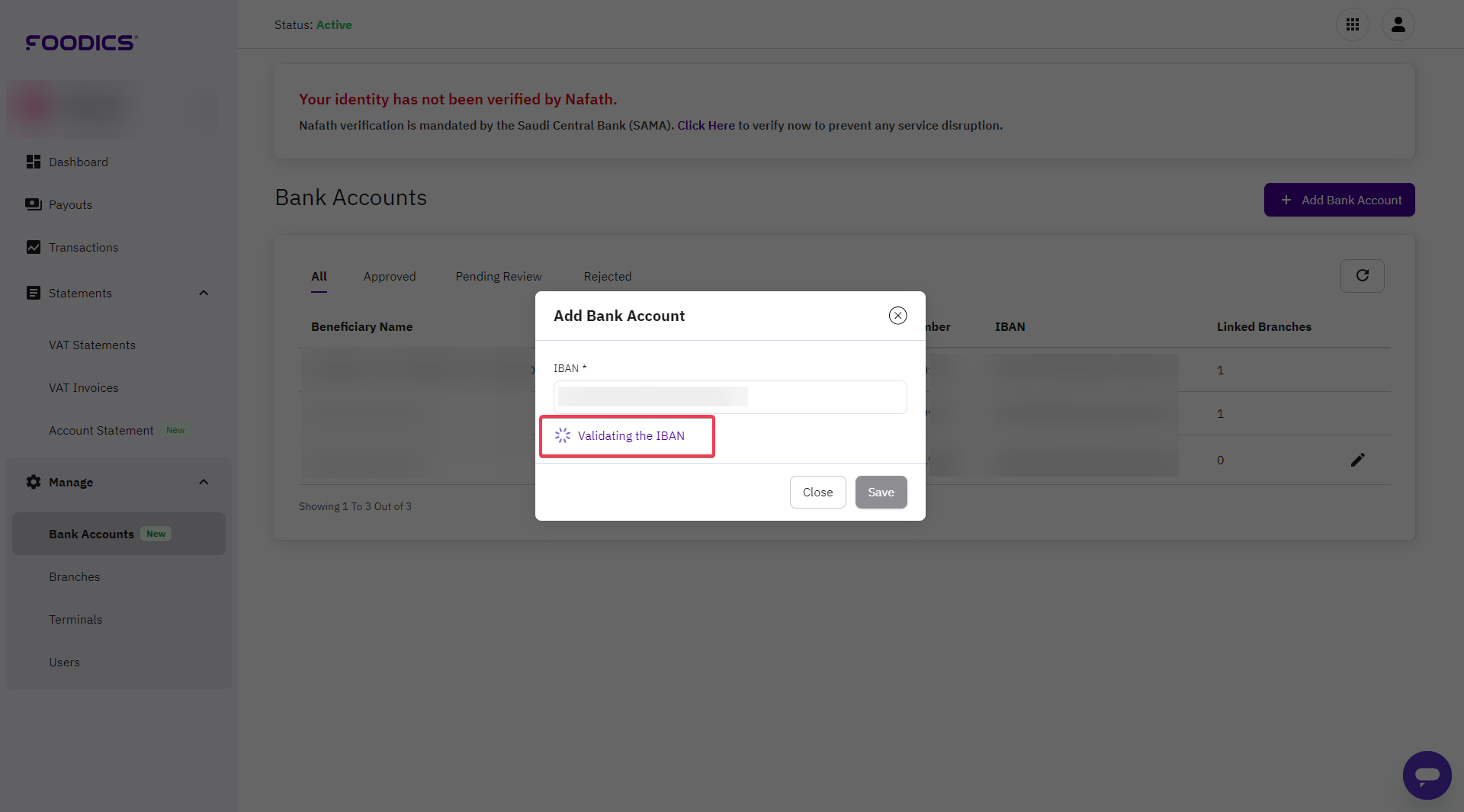
Task: Refresh the bank accounts list
Action: [x=1362, y=275]
